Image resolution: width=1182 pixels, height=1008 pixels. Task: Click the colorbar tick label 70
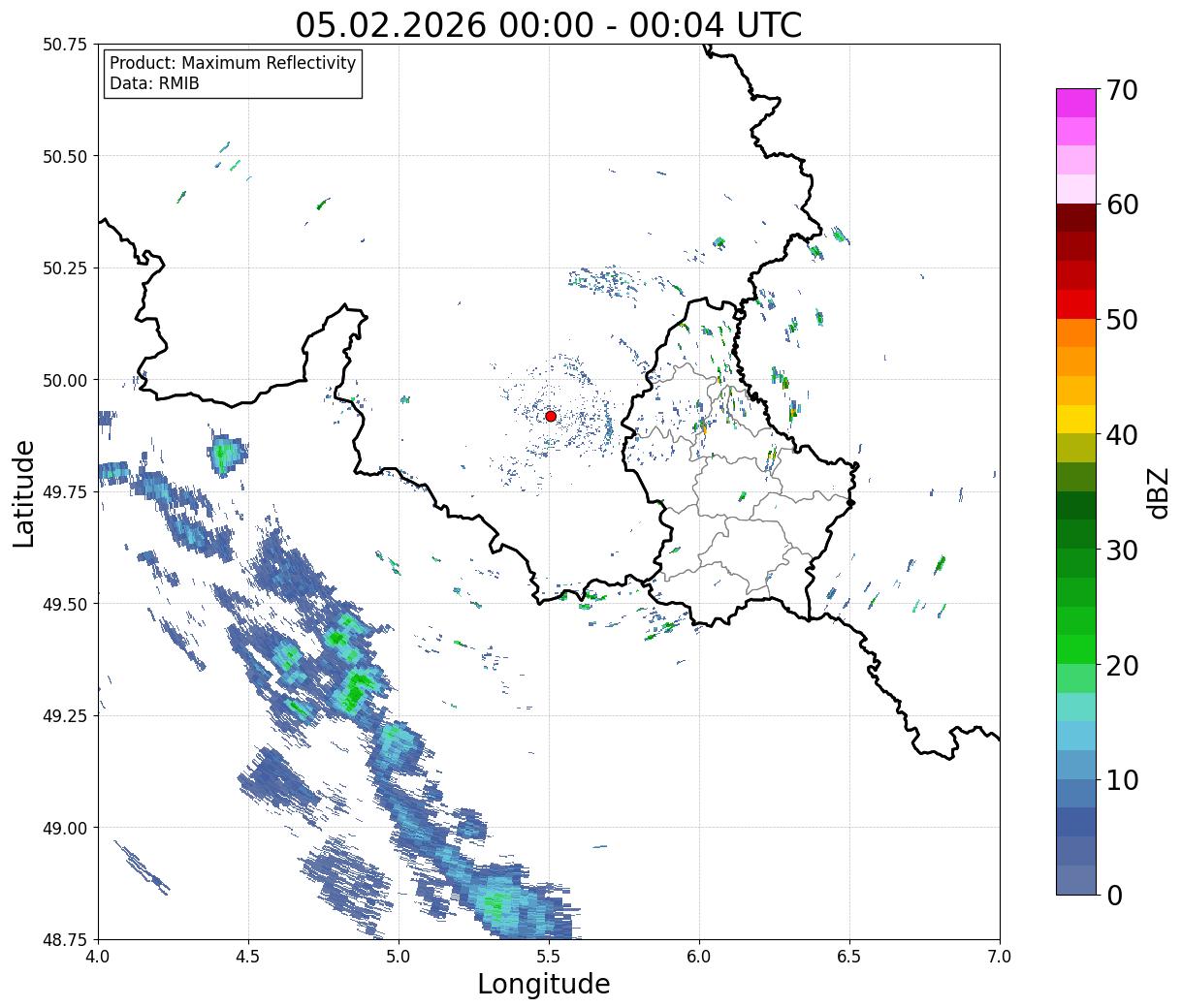(x=1123, y=90)
